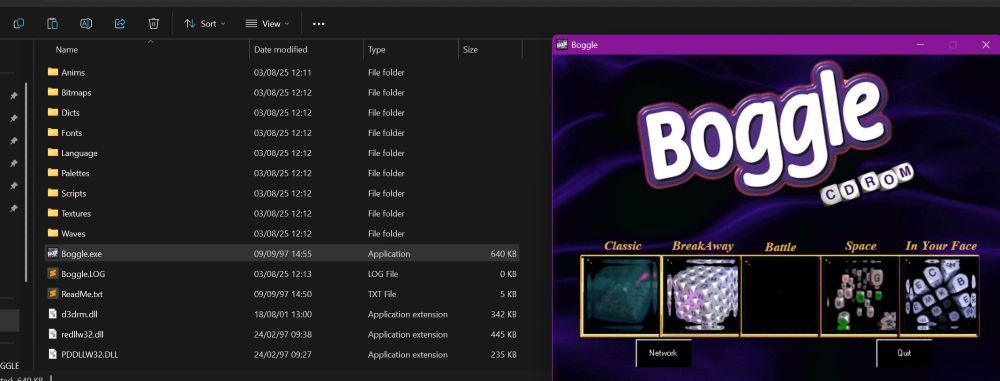The image size is (1000, 381).
Task: Choose the In Your Face mode thumbnail
Action: click(939, 295)
